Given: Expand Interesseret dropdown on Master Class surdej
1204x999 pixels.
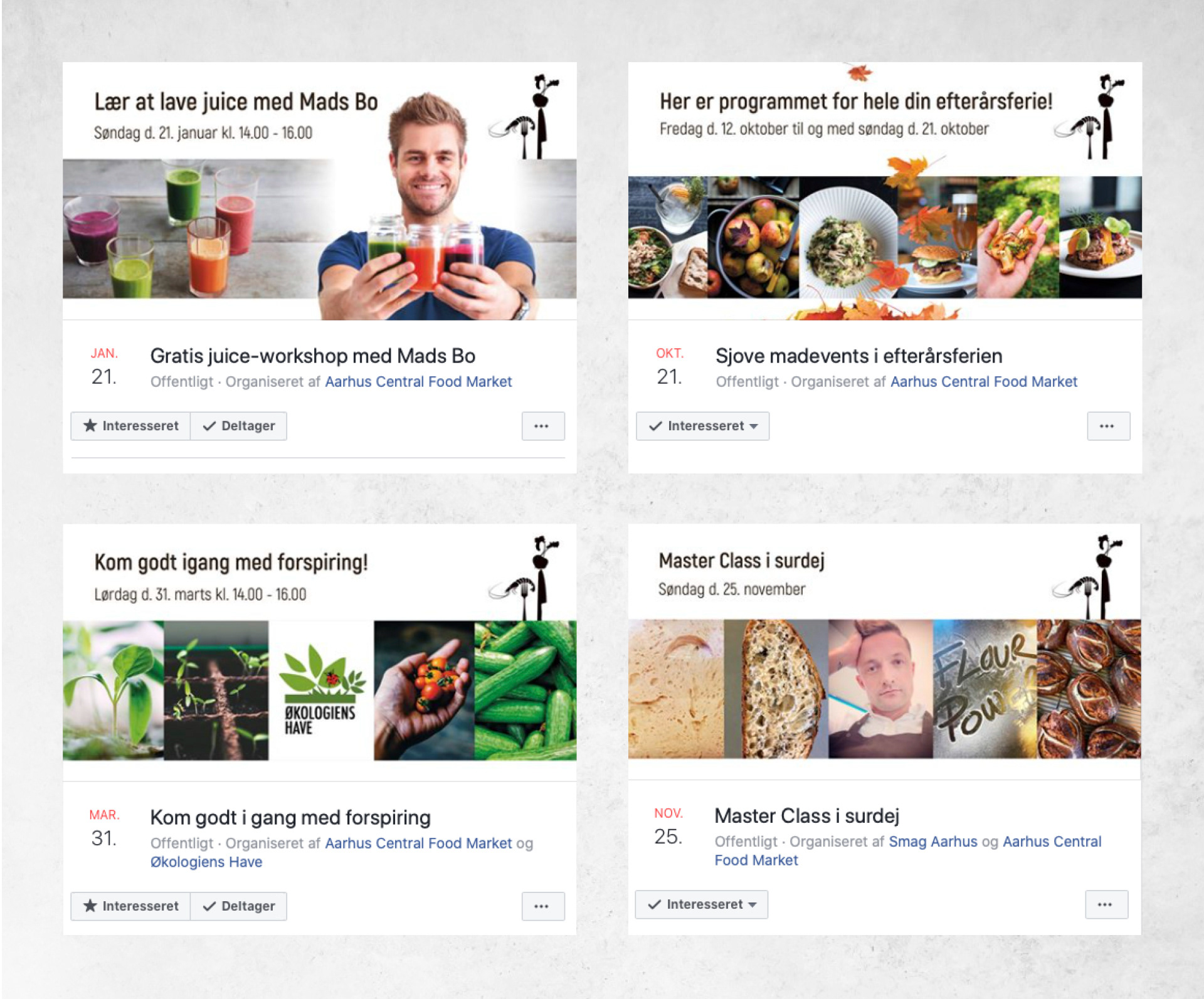Looking at the screenshot, I should [x=701, y=904].
